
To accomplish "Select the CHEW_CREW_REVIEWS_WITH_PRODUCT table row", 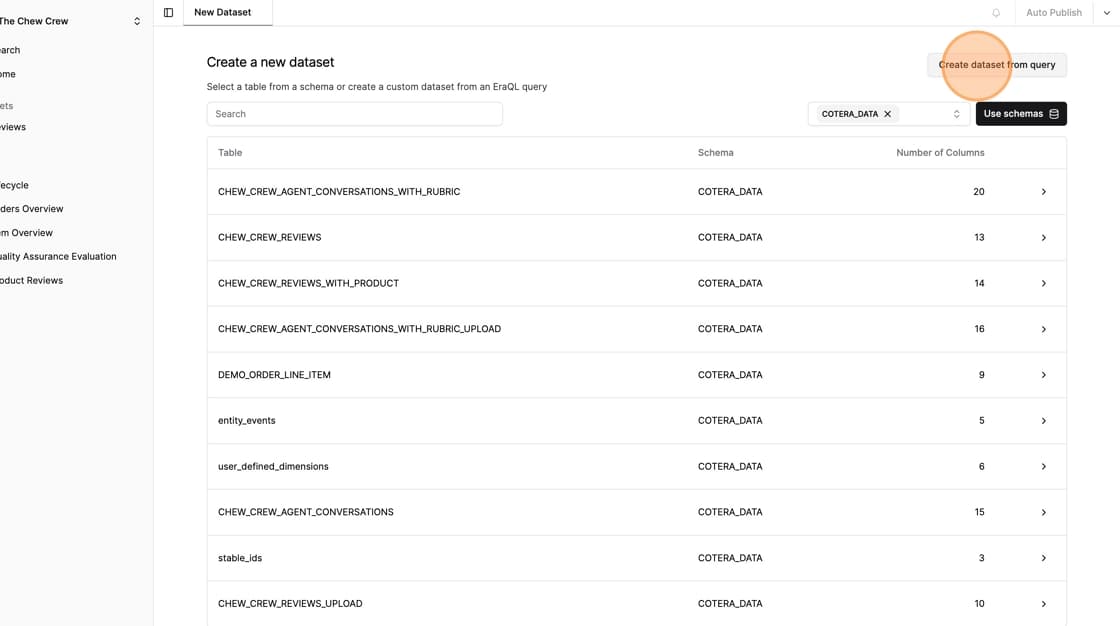I will click(x=308, y=284).
